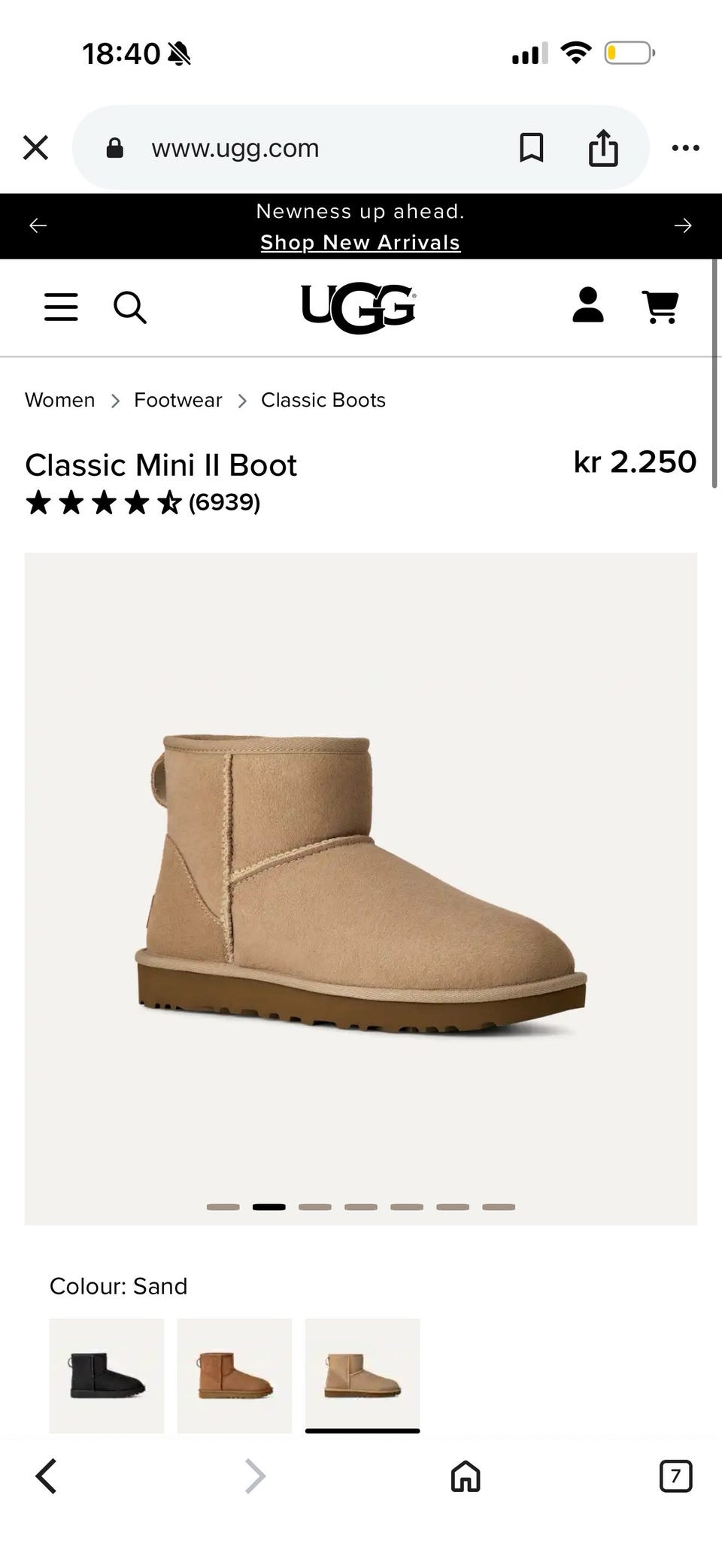Open the hamburger navigation menu
Screen dimensions: 722x1568
coord(61,307)
